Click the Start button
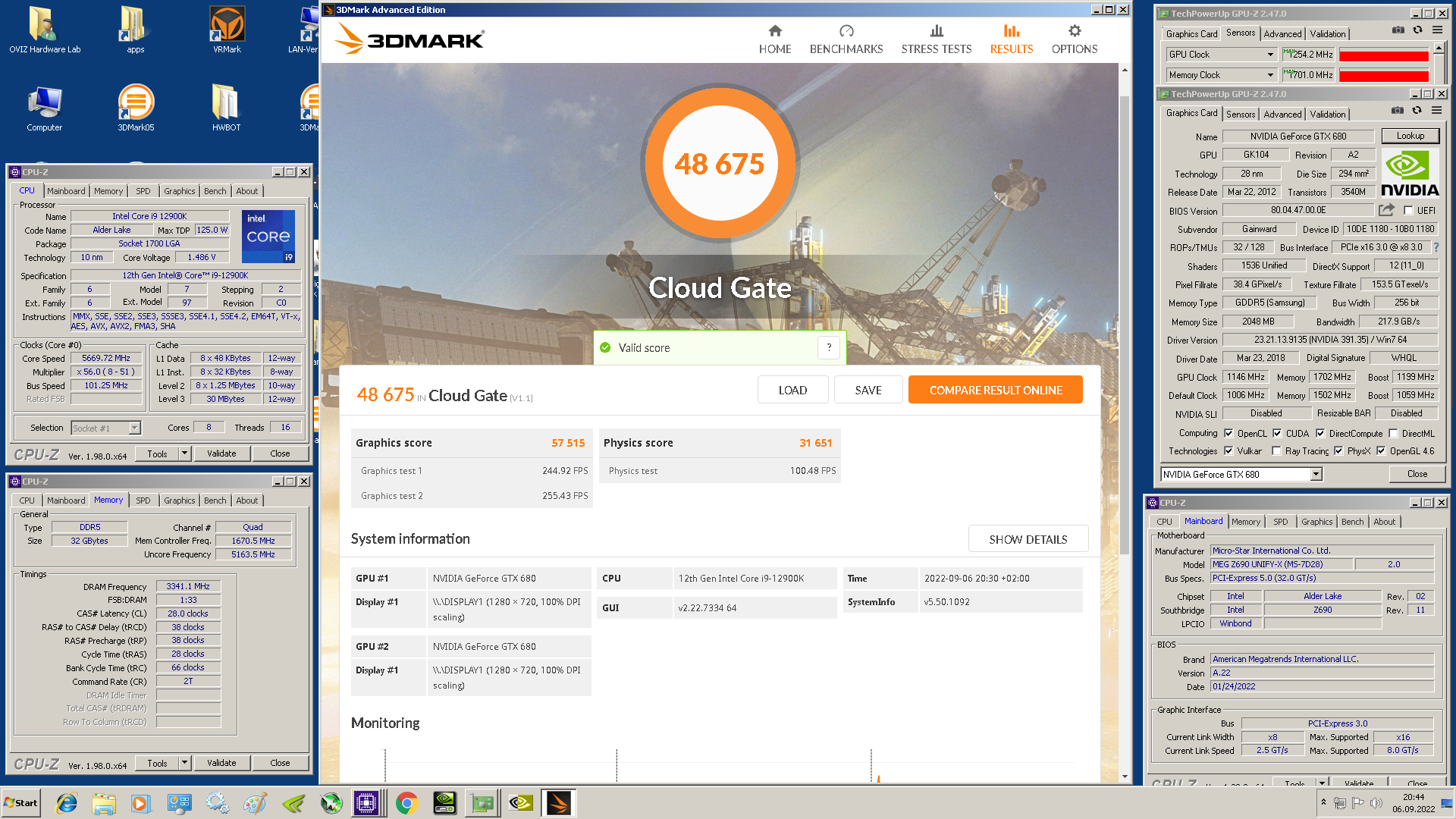This screenshot has width=1456, height=819. tap(20, 803)
